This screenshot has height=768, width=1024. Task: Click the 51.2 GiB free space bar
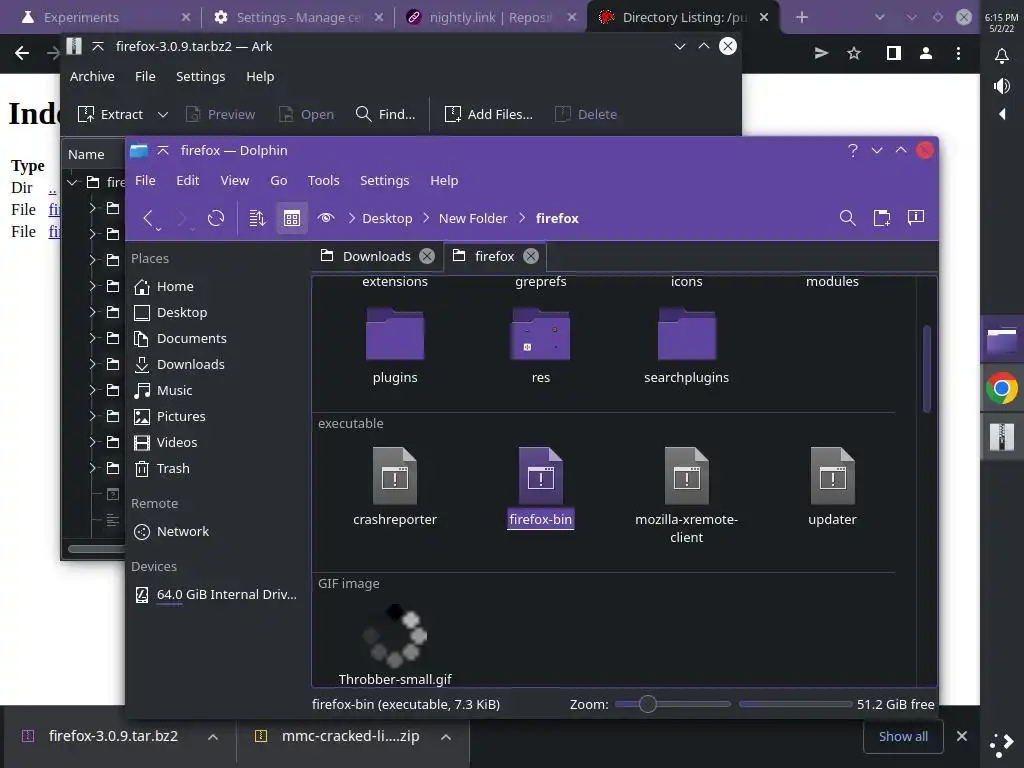[x=795, y=704]
